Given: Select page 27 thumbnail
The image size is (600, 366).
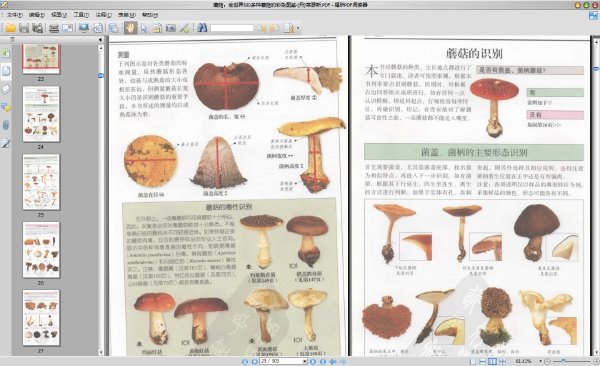Looking at the screenshot, I should tap(41, 318).
